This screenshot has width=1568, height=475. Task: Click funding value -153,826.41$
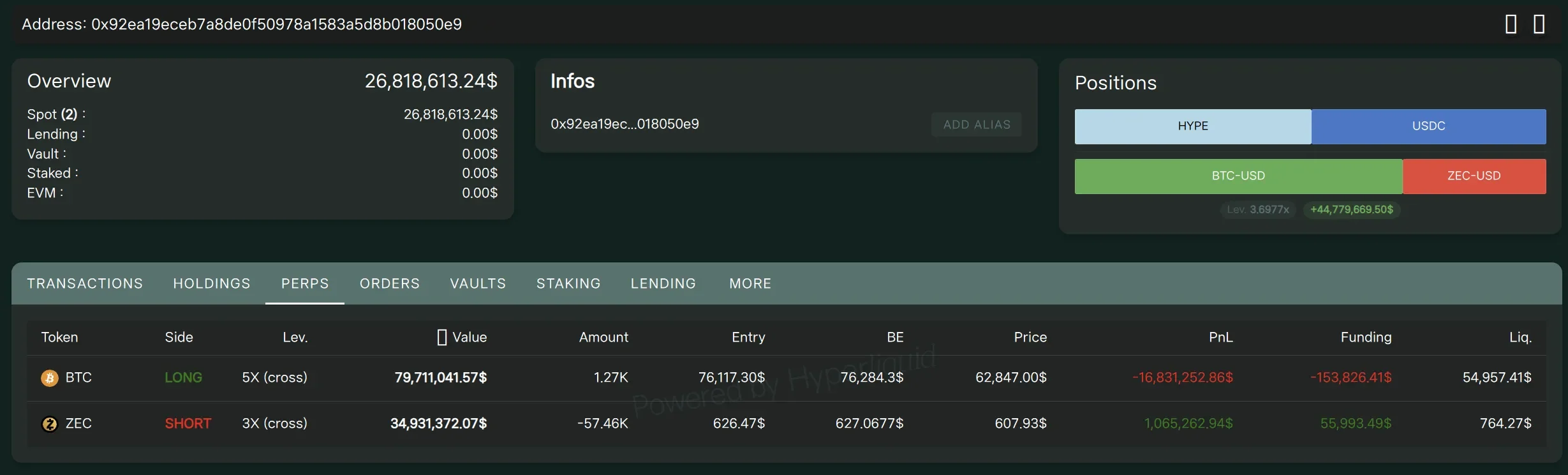[1351, 378]
